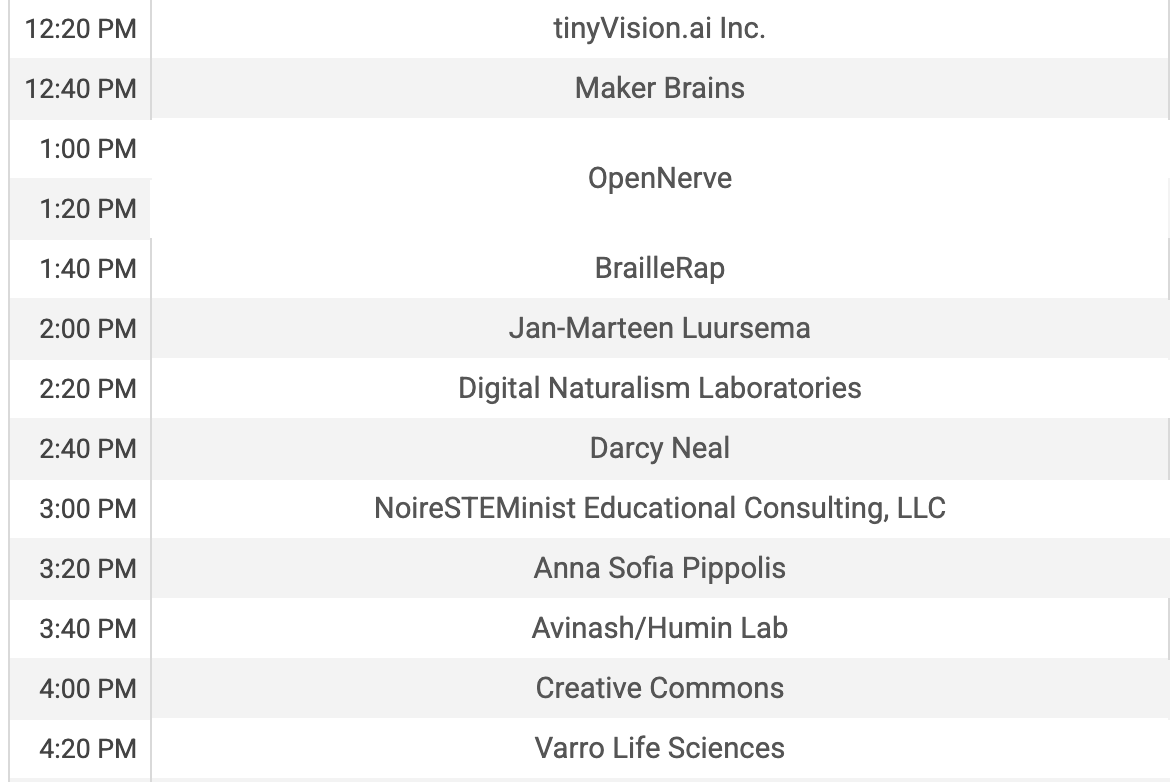1170x782 pixels.
Task: Select Digital Naturalism Laboratories row text
Action: tap(660, 388)
